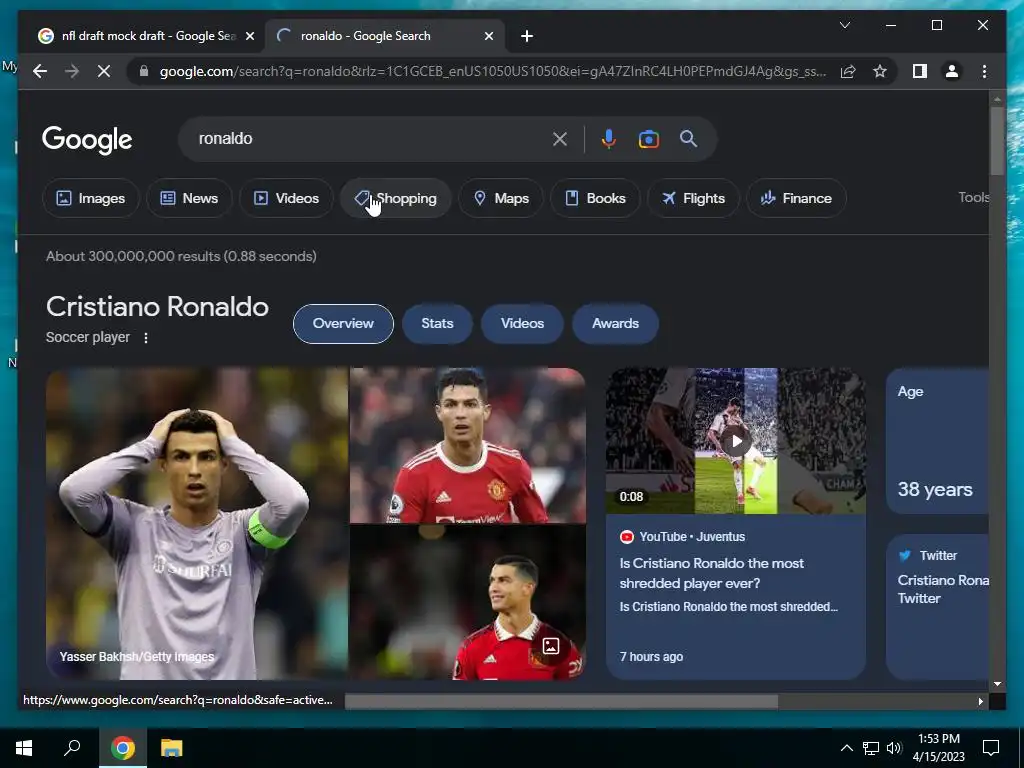The height and width of the screenshot is (768, 1024).
Task: Open taskbar clock showing 1:53 PM
Action: [938, 748]
